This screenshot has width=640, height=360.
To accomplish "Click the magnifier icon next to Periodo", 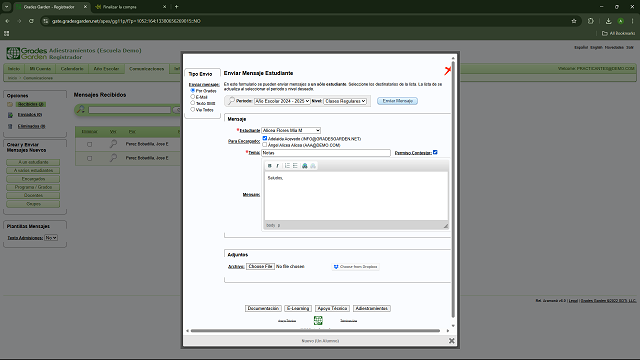I will click(x=231, y=101).
